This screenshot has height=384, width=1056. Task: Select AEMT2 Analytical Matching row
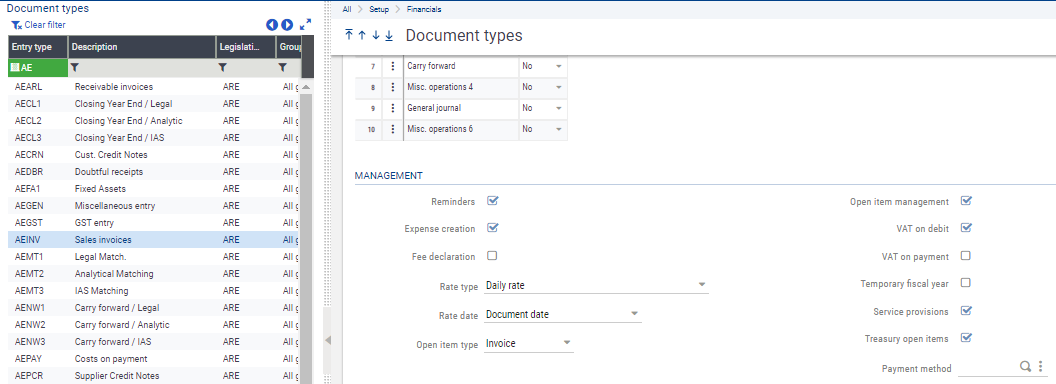pos(154,274)
